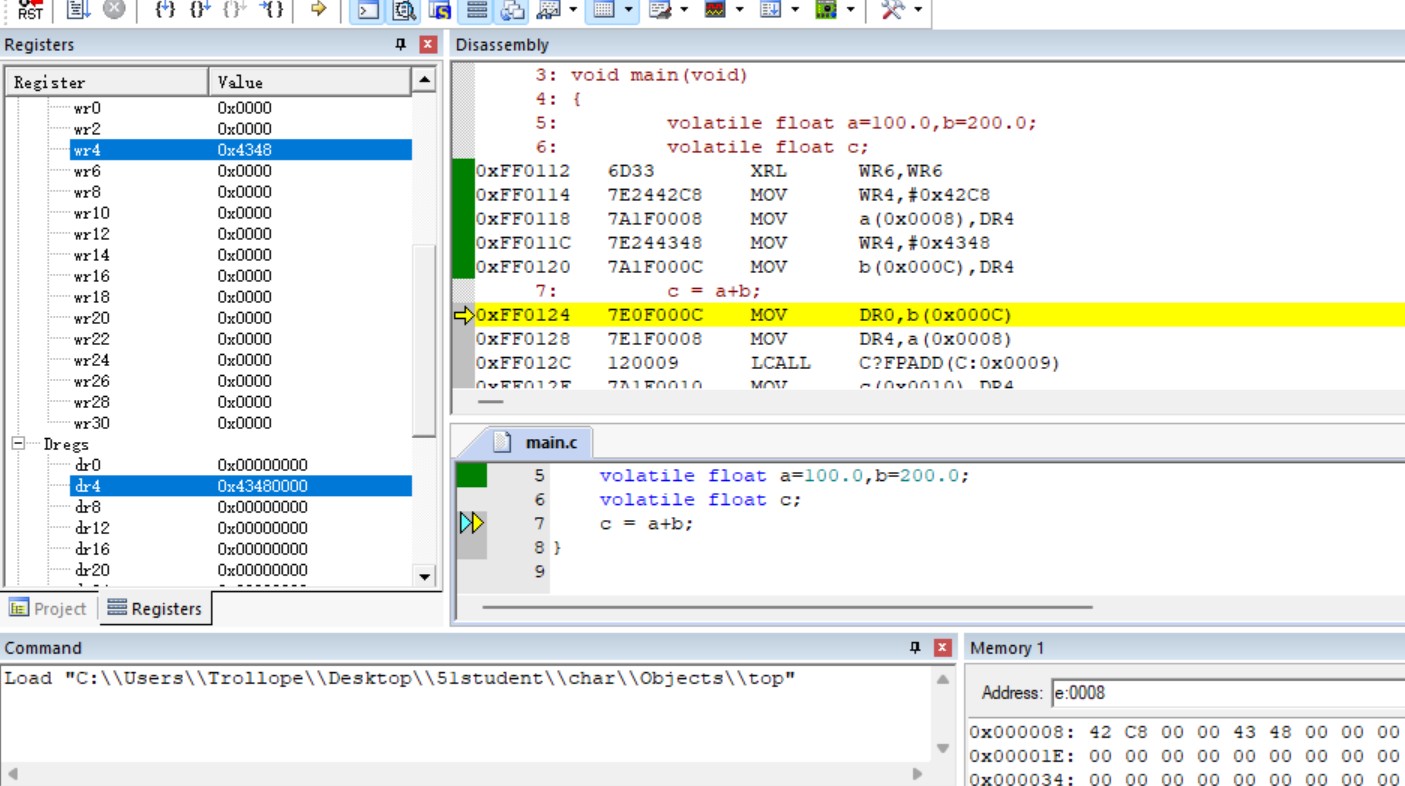
Task: Select the wr0 register row
Action: (241, 108)
